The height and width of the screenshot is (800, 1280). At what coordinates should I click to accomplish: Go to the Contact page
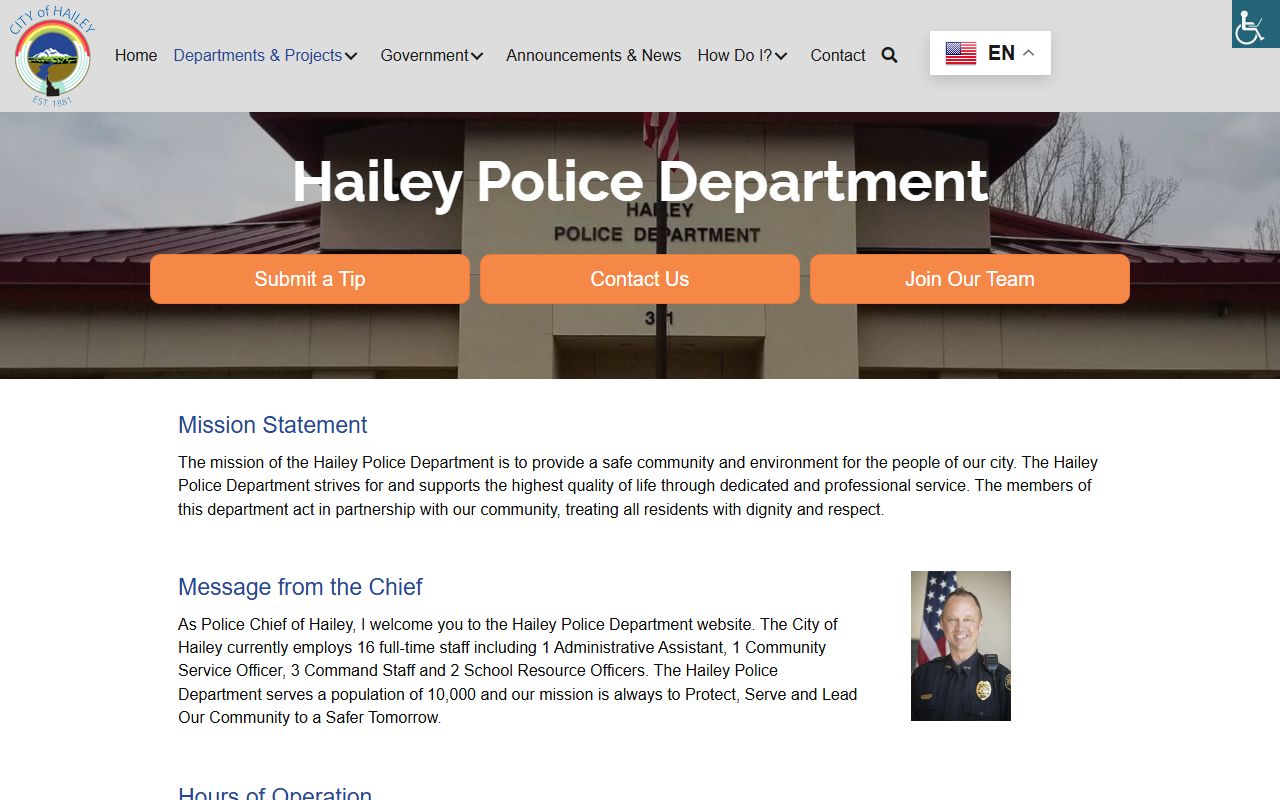pos(838,55)
